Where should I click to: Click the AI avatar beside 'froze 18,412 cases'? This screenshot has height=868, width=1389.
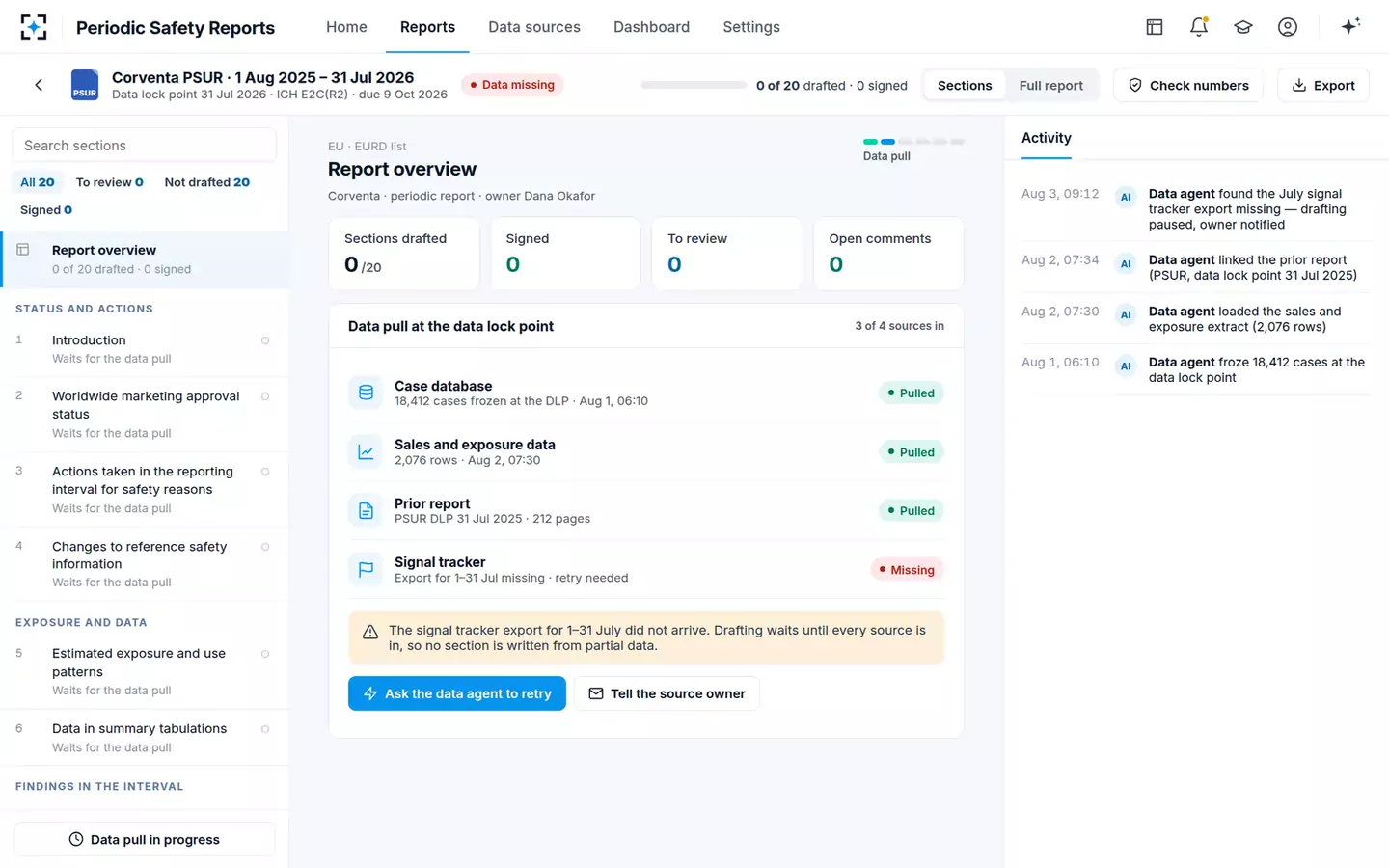[1126, 366]
